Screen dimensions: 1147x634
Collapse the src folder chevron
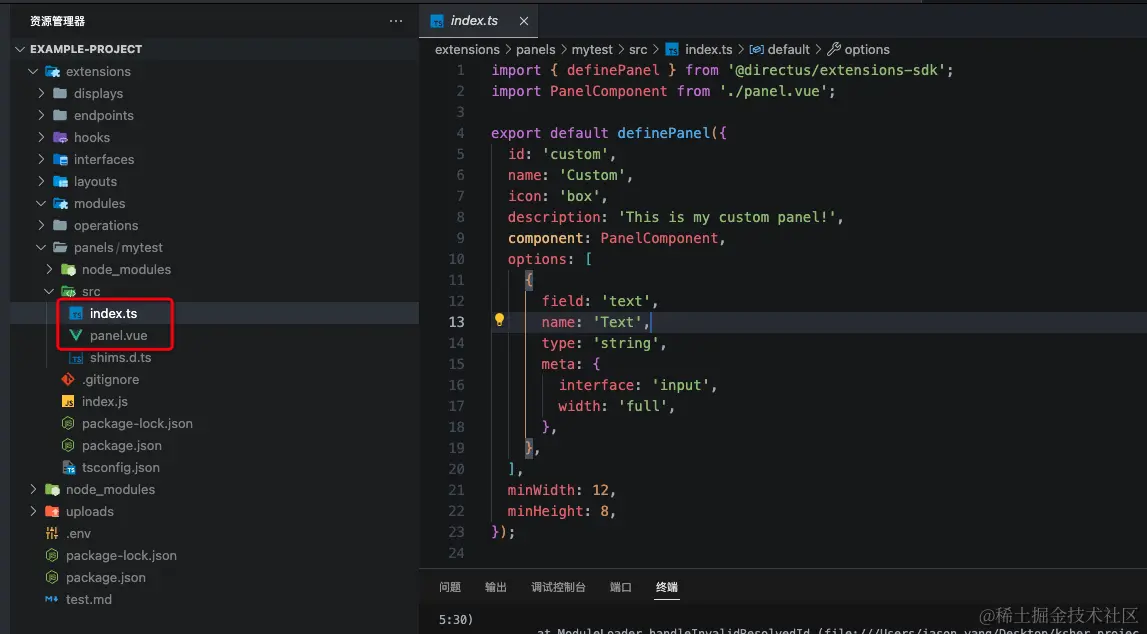tap(49, 291)
